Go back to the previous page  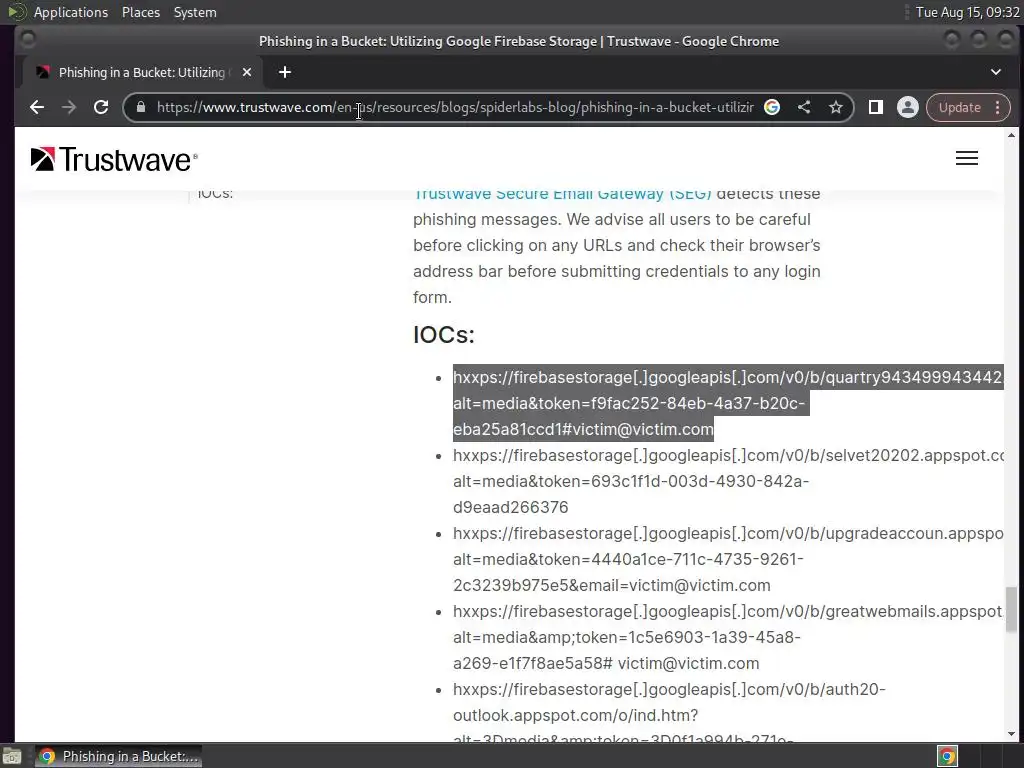(x=37, y=107)
